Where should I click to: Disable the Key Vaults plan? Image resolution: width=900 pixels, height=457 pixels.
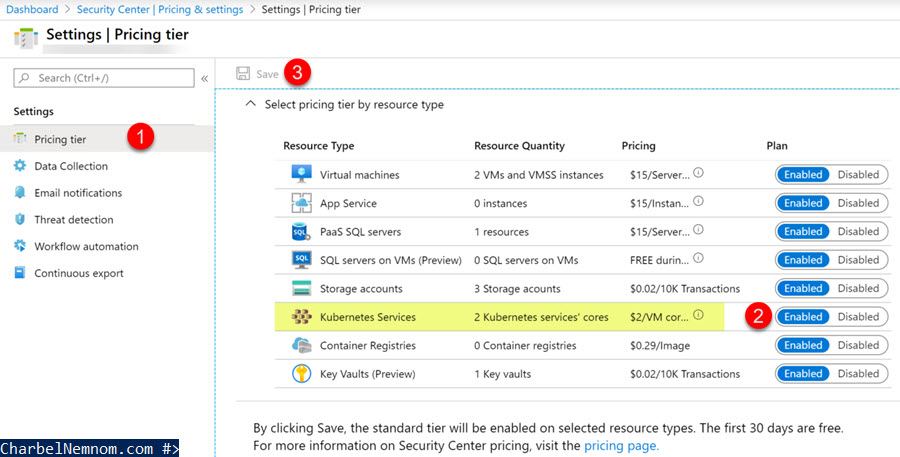click(x=858, y=374)
